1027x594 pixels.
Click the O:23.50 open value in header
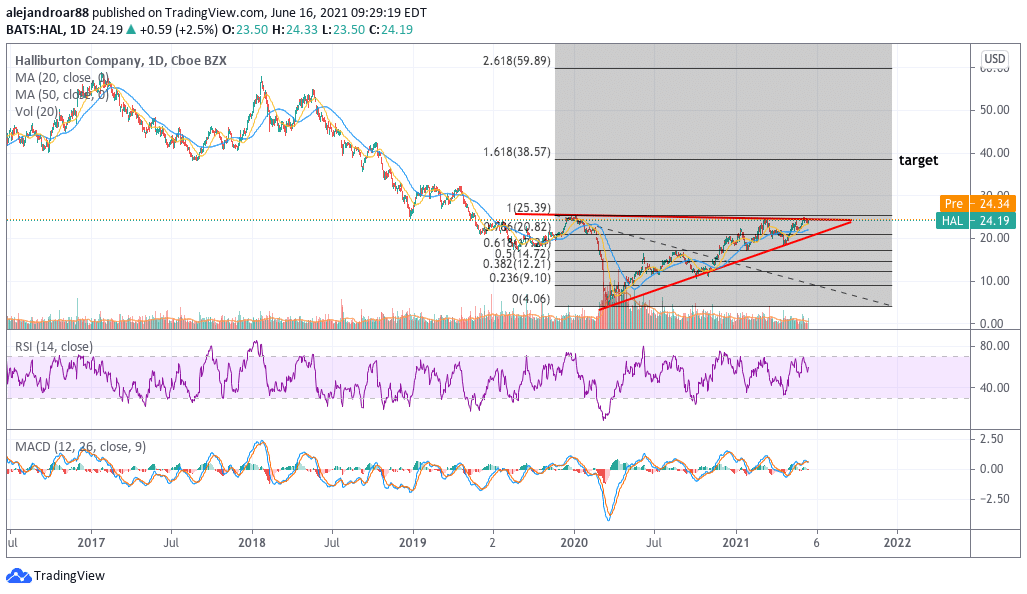pos(244,29)
